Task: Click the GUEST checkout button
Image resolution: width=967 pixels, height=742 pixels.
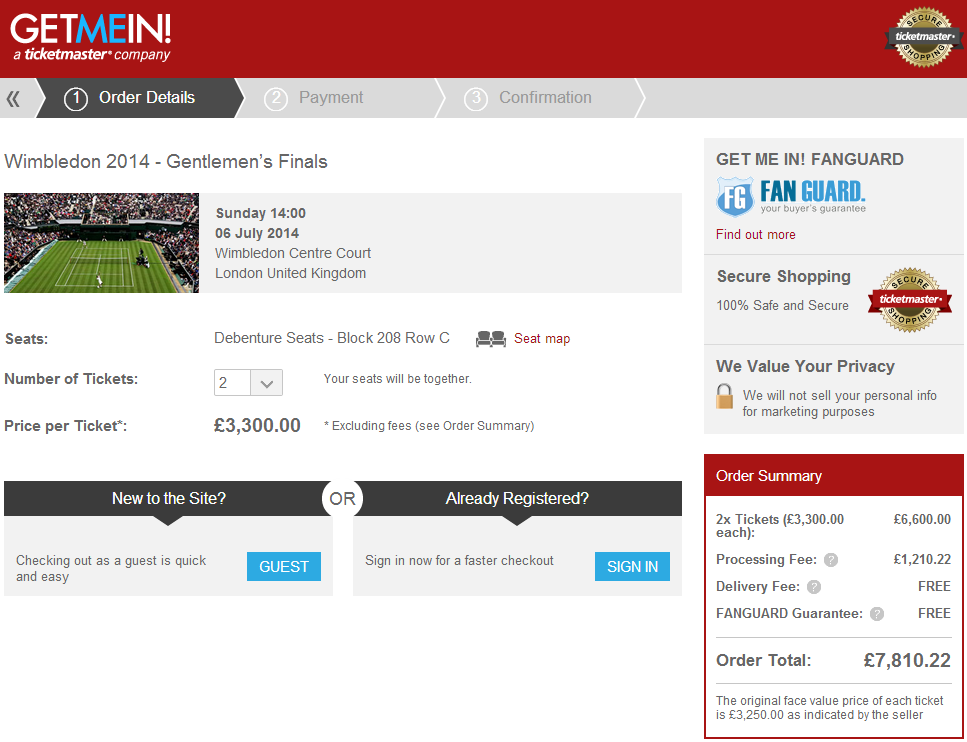Action: (284, 566)
